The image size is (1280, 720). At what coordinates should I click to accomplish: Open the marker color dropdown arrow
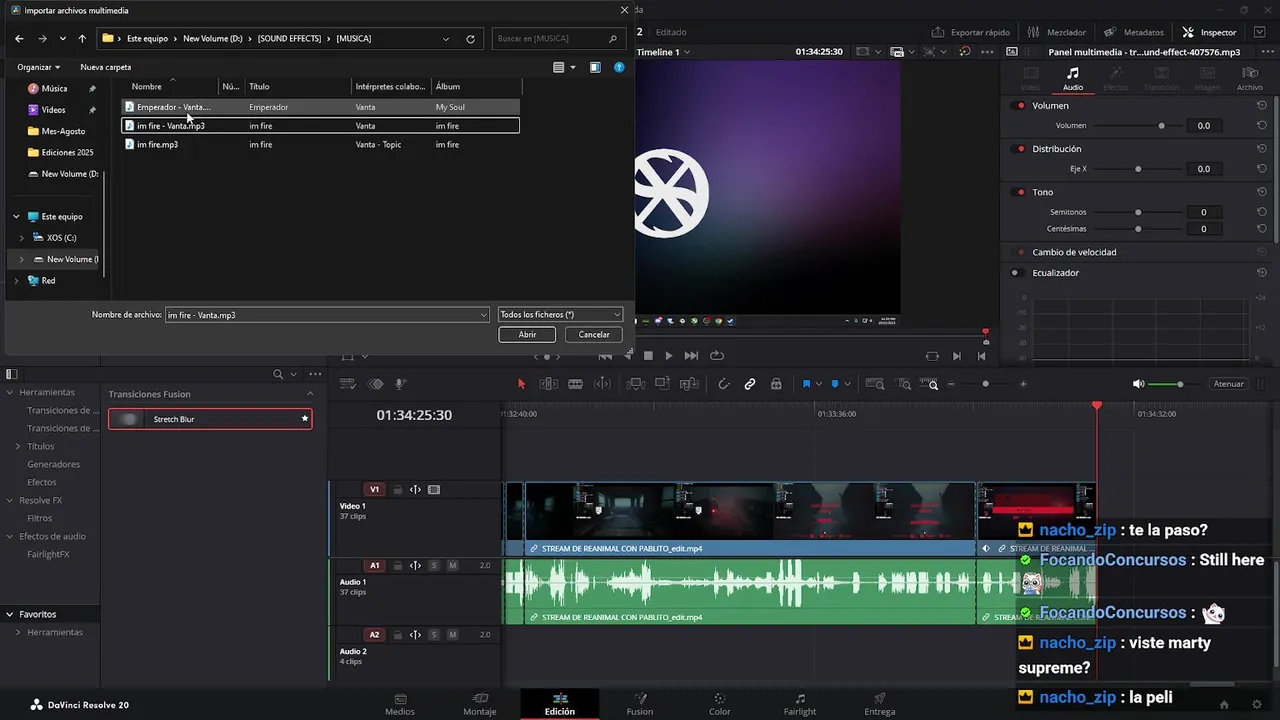pos(847,384)
